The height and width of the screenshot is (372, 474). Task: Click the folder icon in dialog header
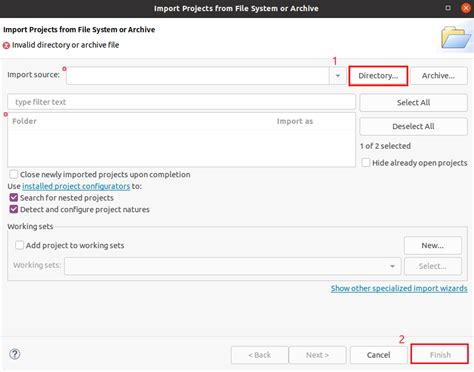coord(455,37)
